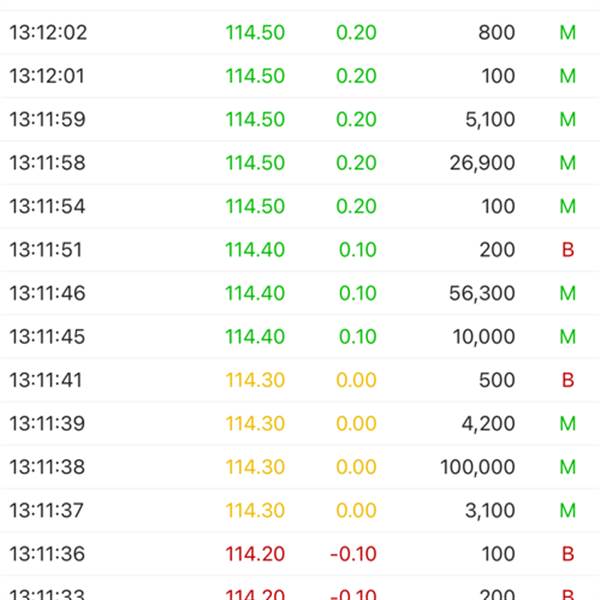Tap green M marker at 13:11:46

568,293
